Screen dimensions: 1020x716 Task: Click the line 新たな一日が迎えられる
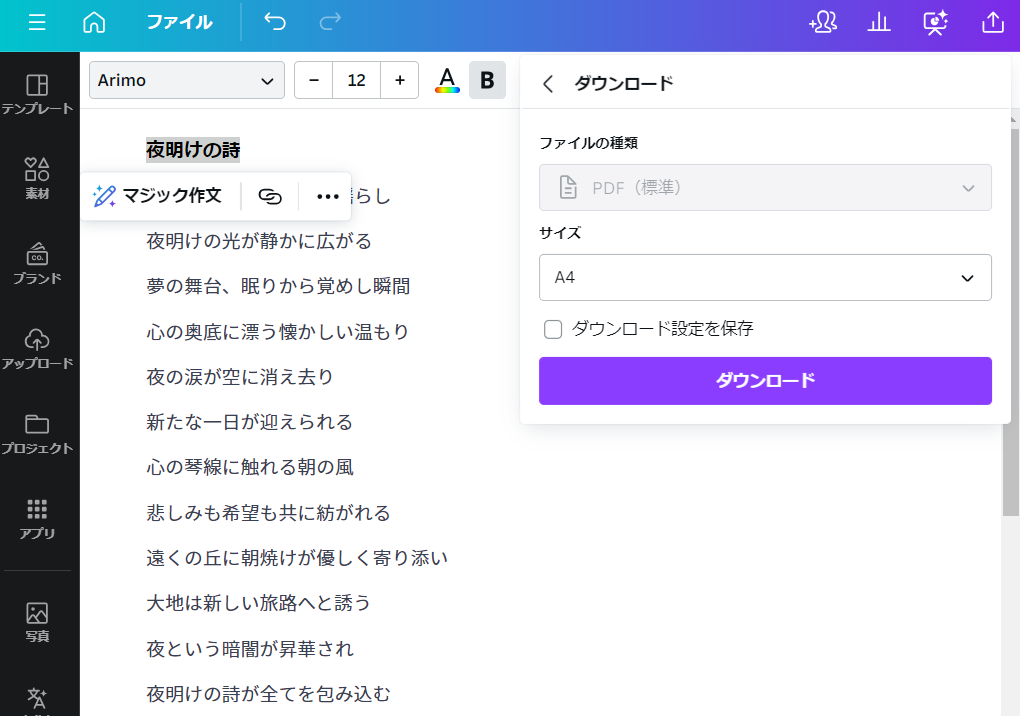tap(249, 422)
